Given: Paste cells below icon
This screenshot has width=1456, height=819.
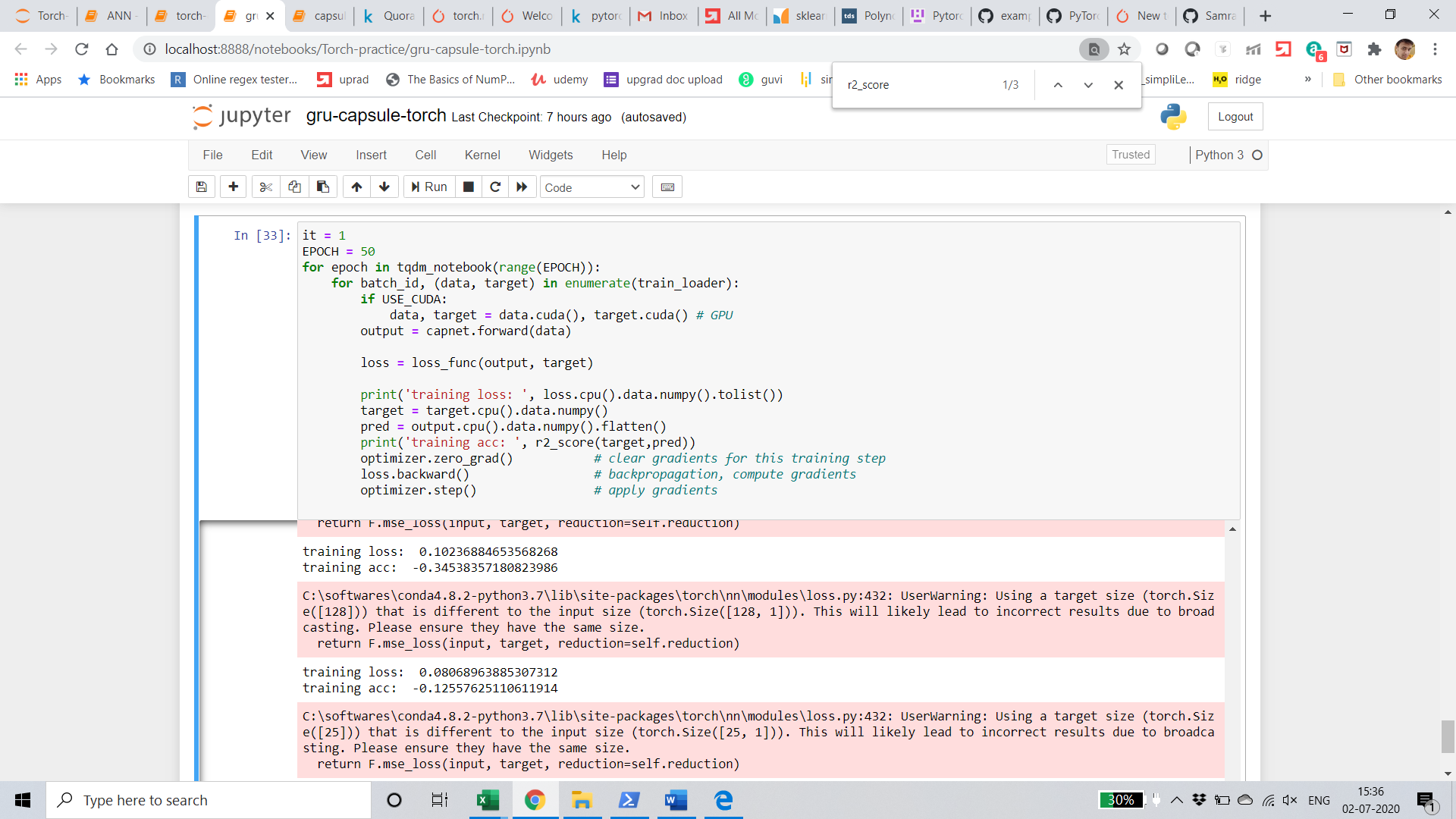Looking at the screenshot, I should point(323,187).
